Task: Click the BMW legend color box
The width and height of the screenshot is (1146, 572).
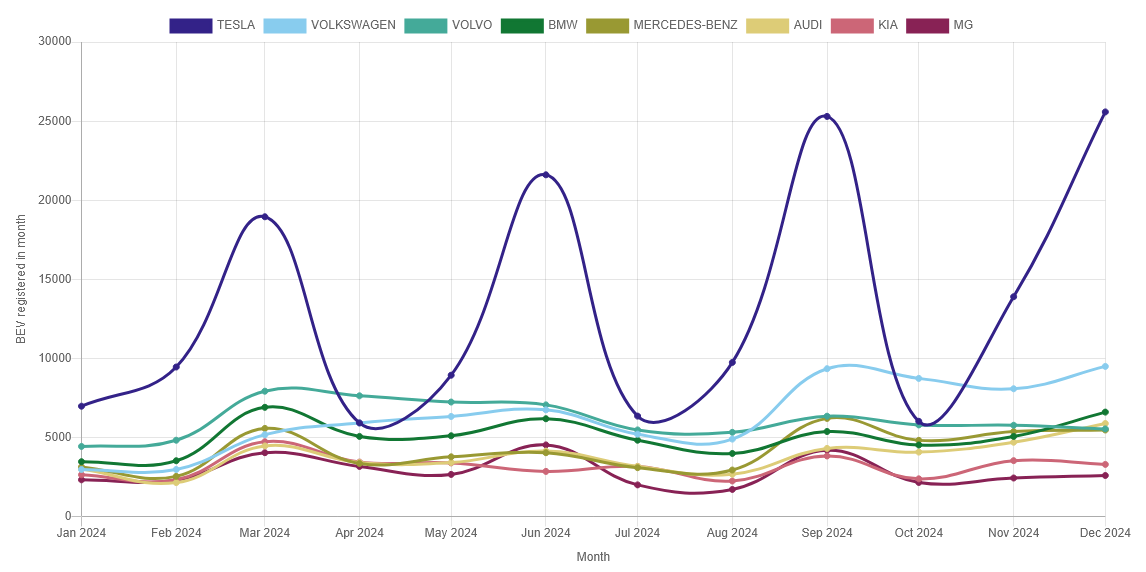Action: point(521,25)
